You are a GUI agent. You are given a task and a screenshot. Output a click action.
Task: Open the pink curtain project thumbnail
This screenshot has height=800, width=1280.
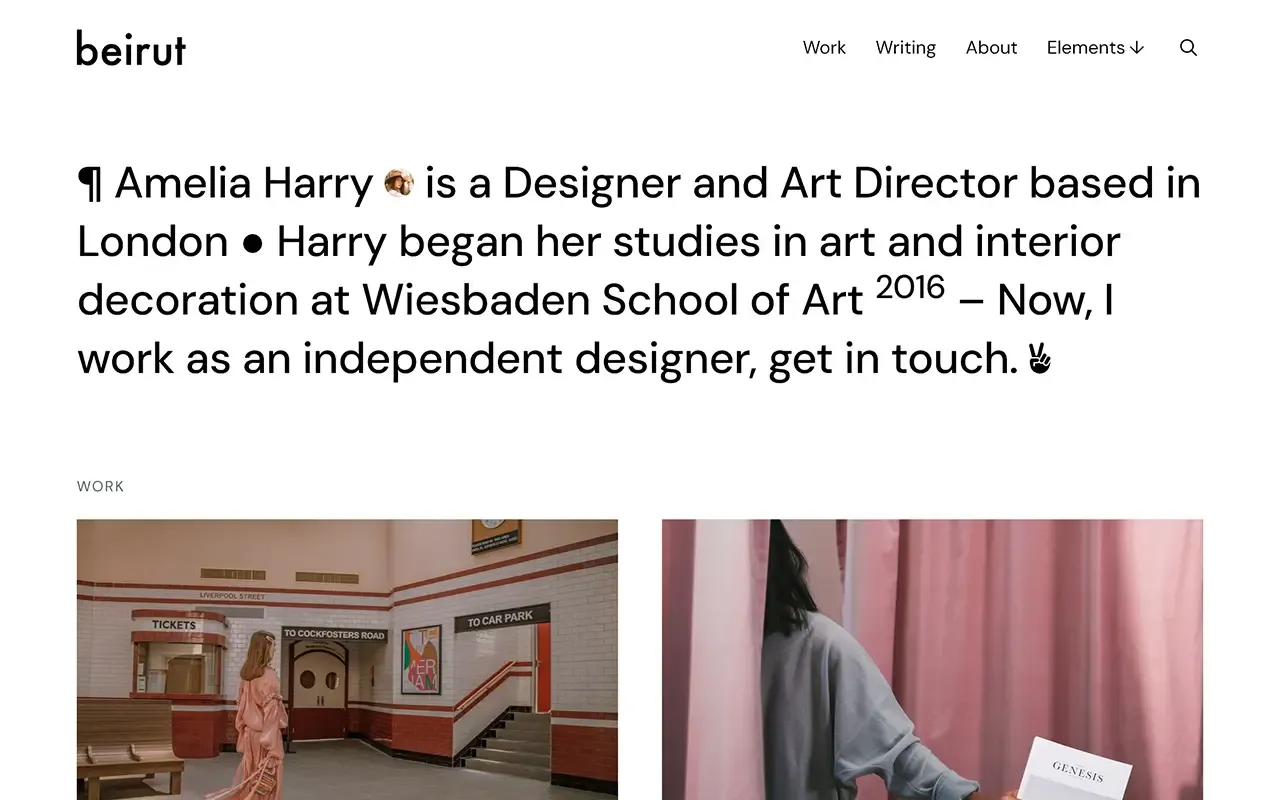point(932,660)
